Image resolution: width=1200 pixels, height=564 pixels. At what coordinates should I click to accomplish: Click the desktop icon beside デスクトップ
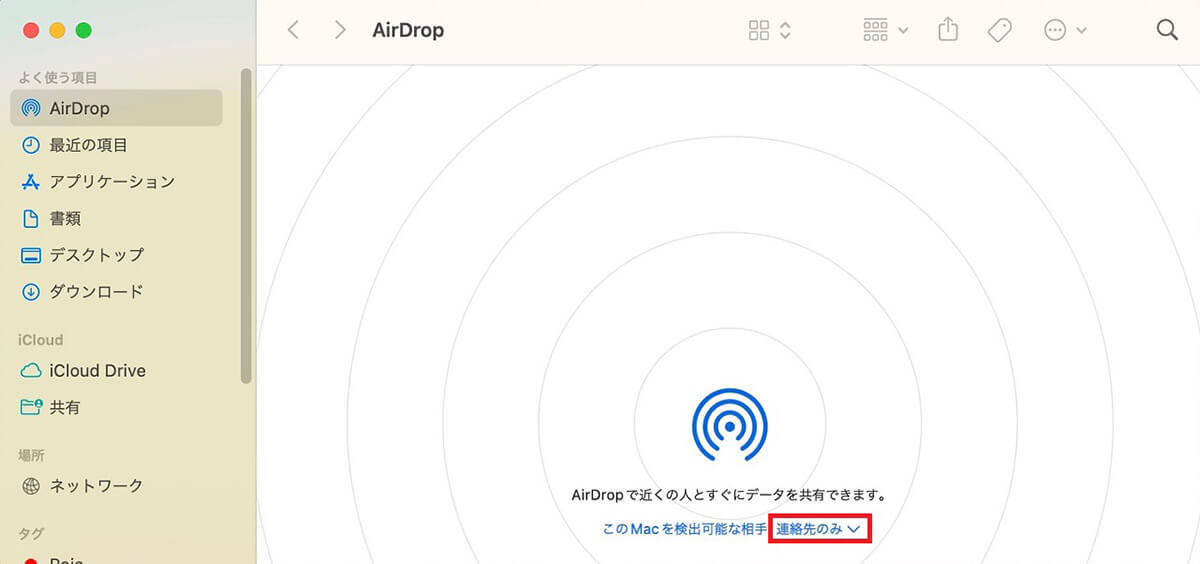pyautogui.click(x=31, y=255)
